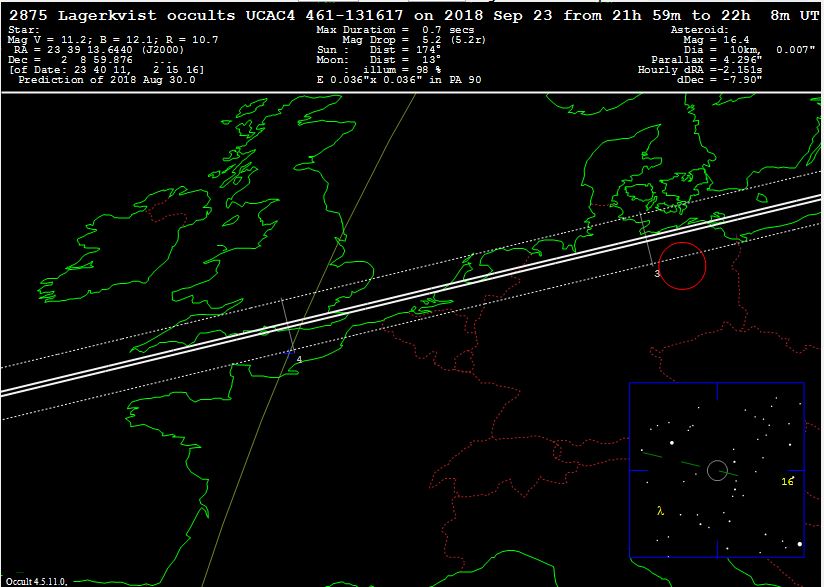Click the time marker labeled 3
Screen dimensions: 824x587
click(657, 274)
